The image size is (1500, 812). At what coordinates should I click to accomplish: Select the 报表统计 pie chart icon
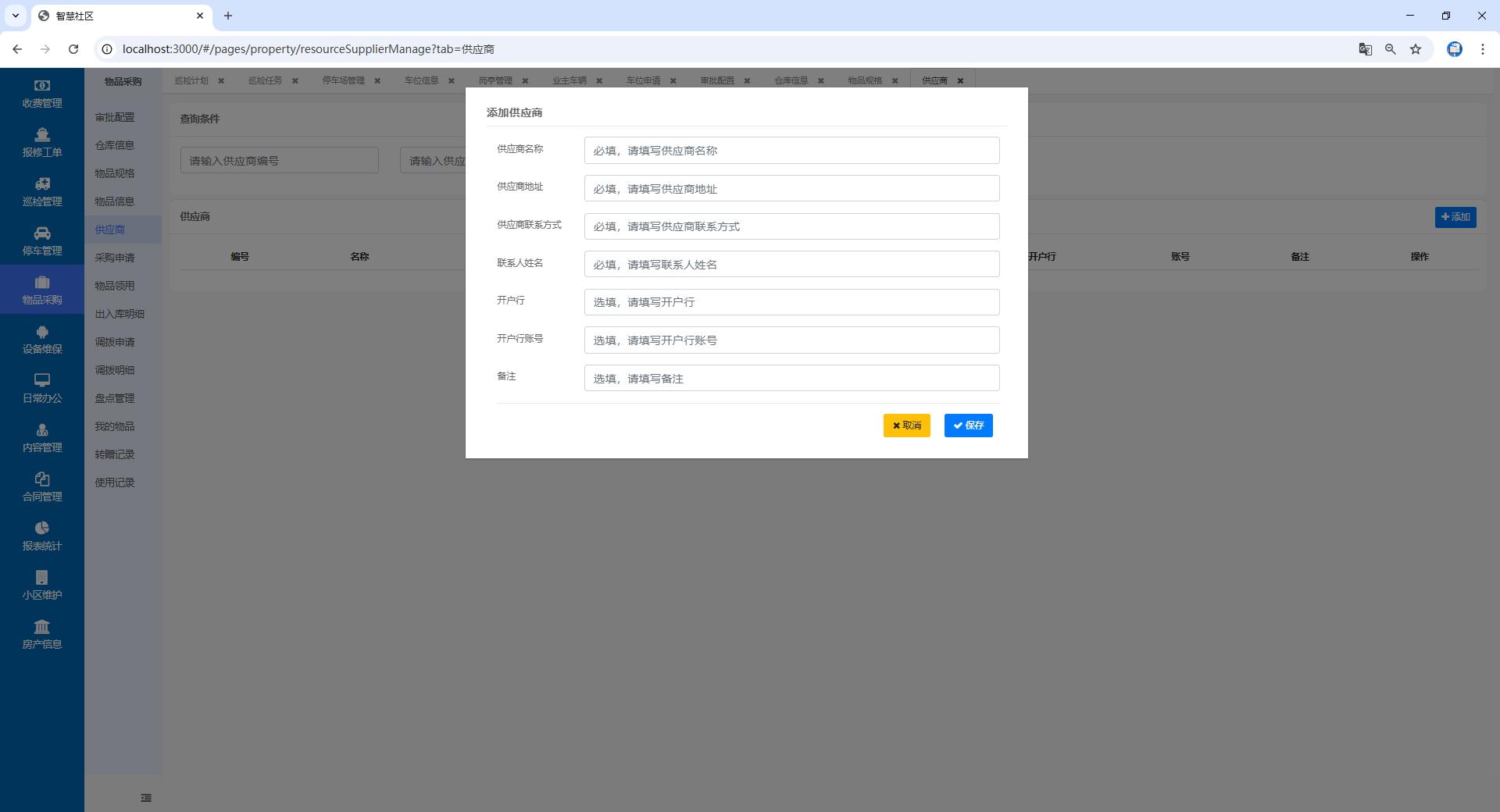42,529
